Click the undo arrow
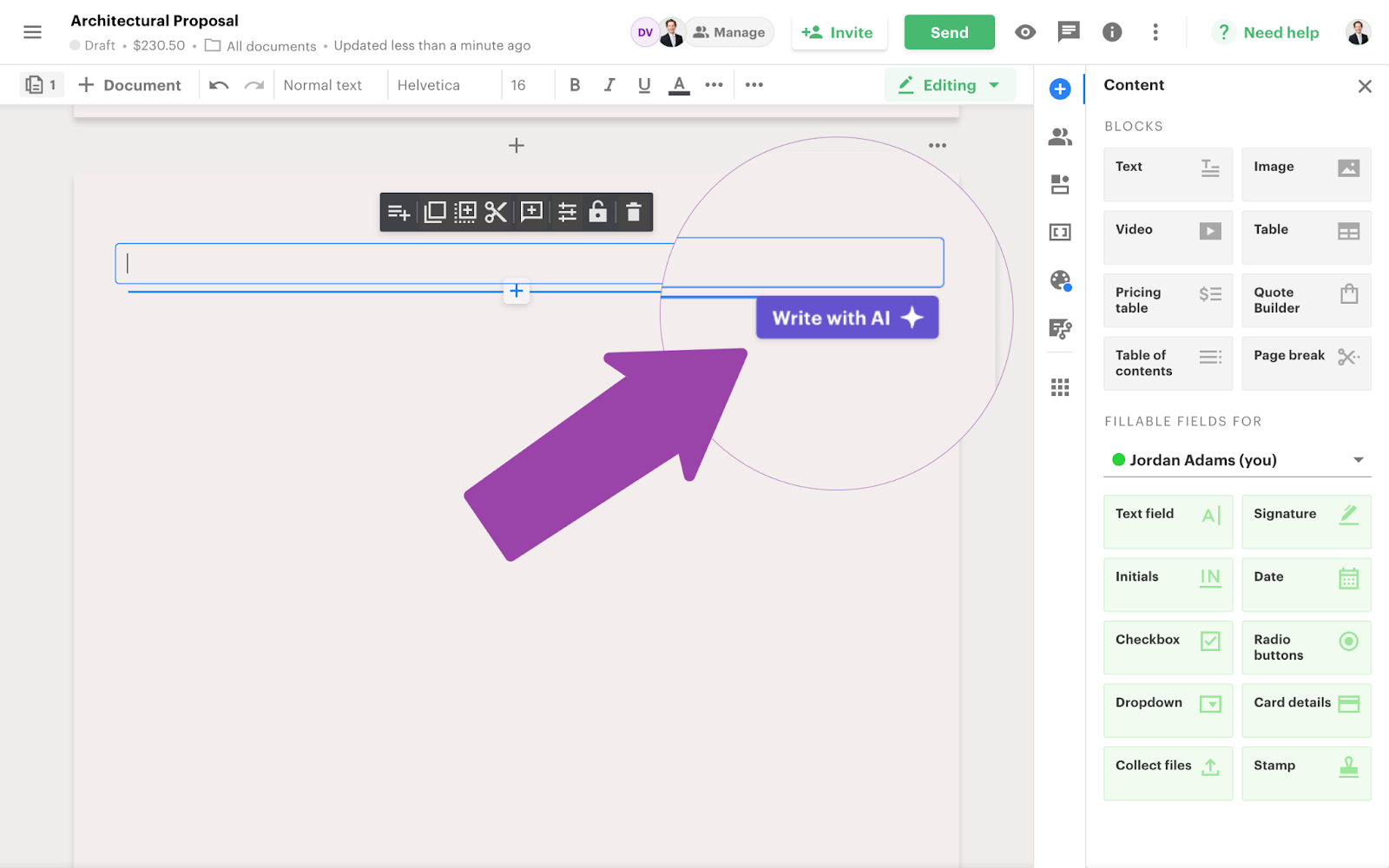Screen dimensions: 1389x868 click(219, 85)
